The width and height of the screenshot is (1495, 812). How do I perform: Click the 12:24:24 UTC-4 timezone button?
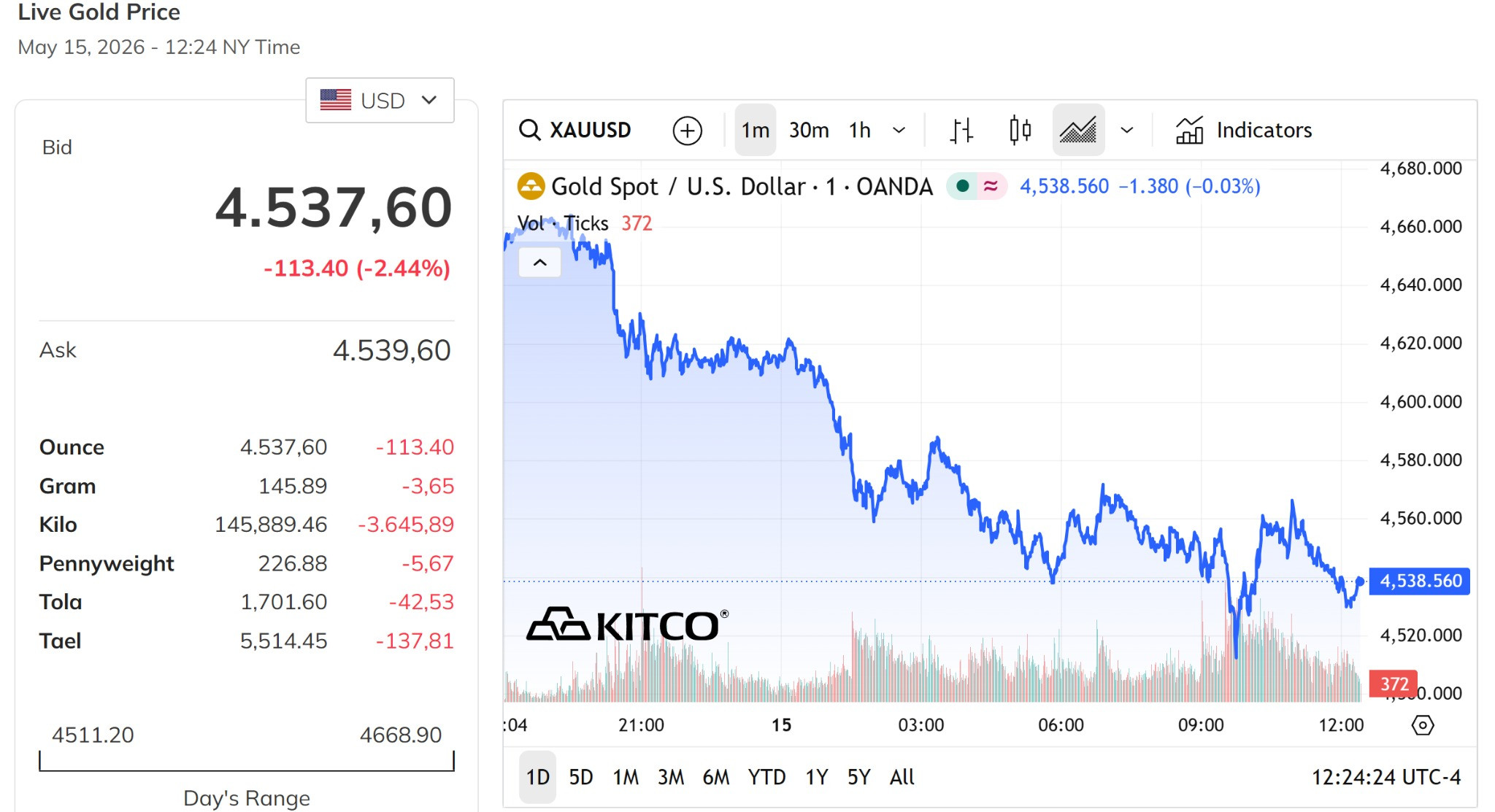click(x=1386, y=777)
